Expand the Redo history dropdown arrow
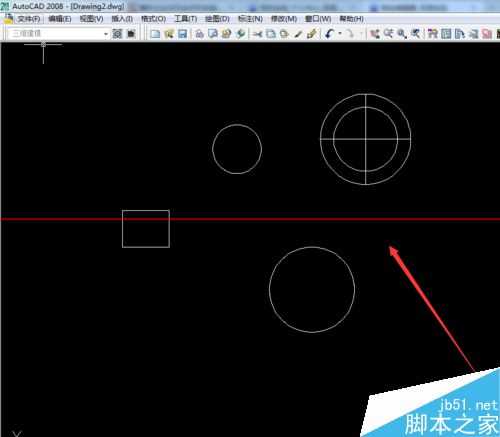The width and height of the screenshot is (500, 437). pyautogui.click(x=360, y=34)
